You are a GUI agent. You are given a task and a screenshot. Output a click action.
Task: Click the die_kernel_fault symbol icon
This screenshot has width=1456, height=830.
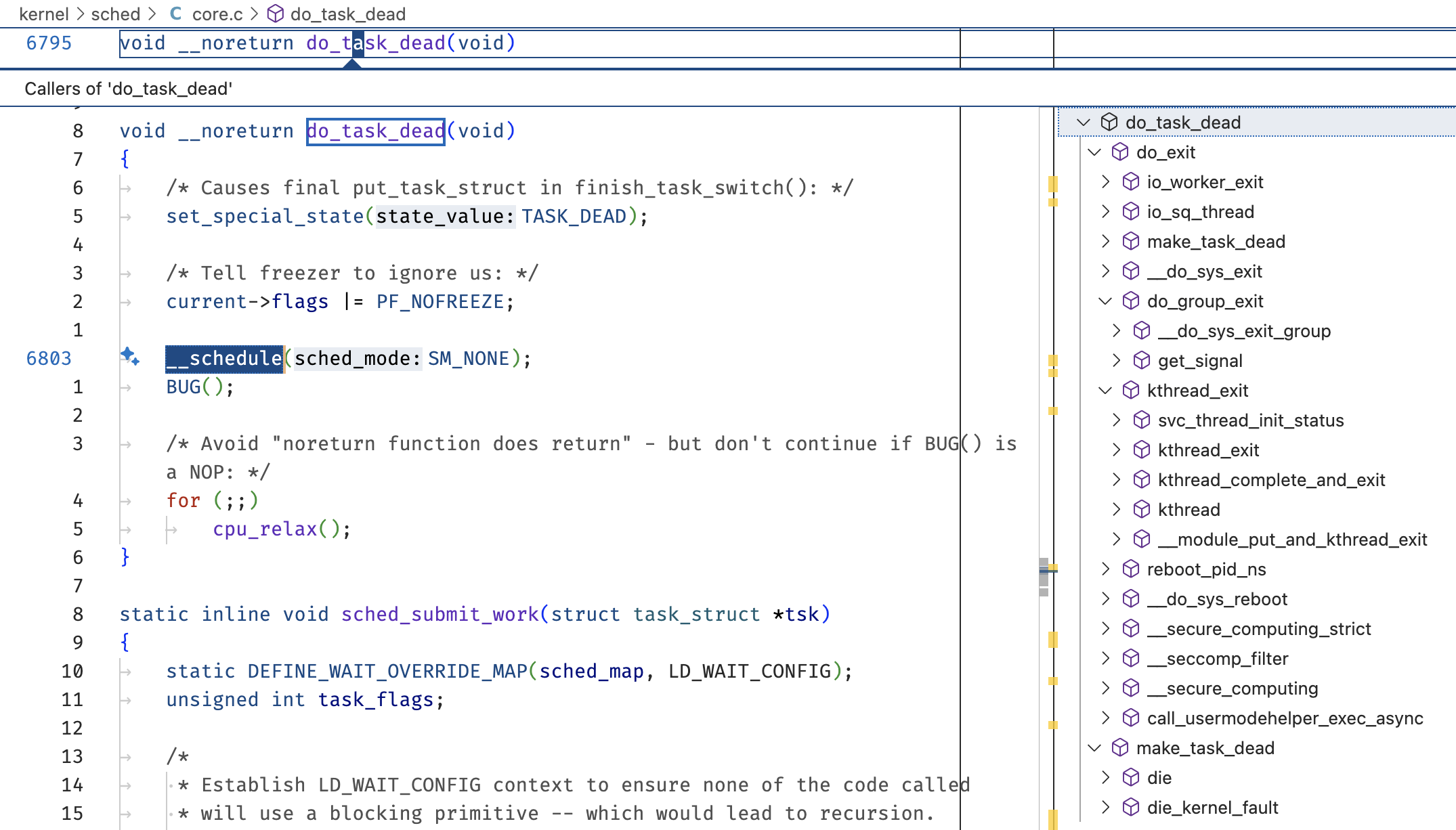[x=1131, y=808]
